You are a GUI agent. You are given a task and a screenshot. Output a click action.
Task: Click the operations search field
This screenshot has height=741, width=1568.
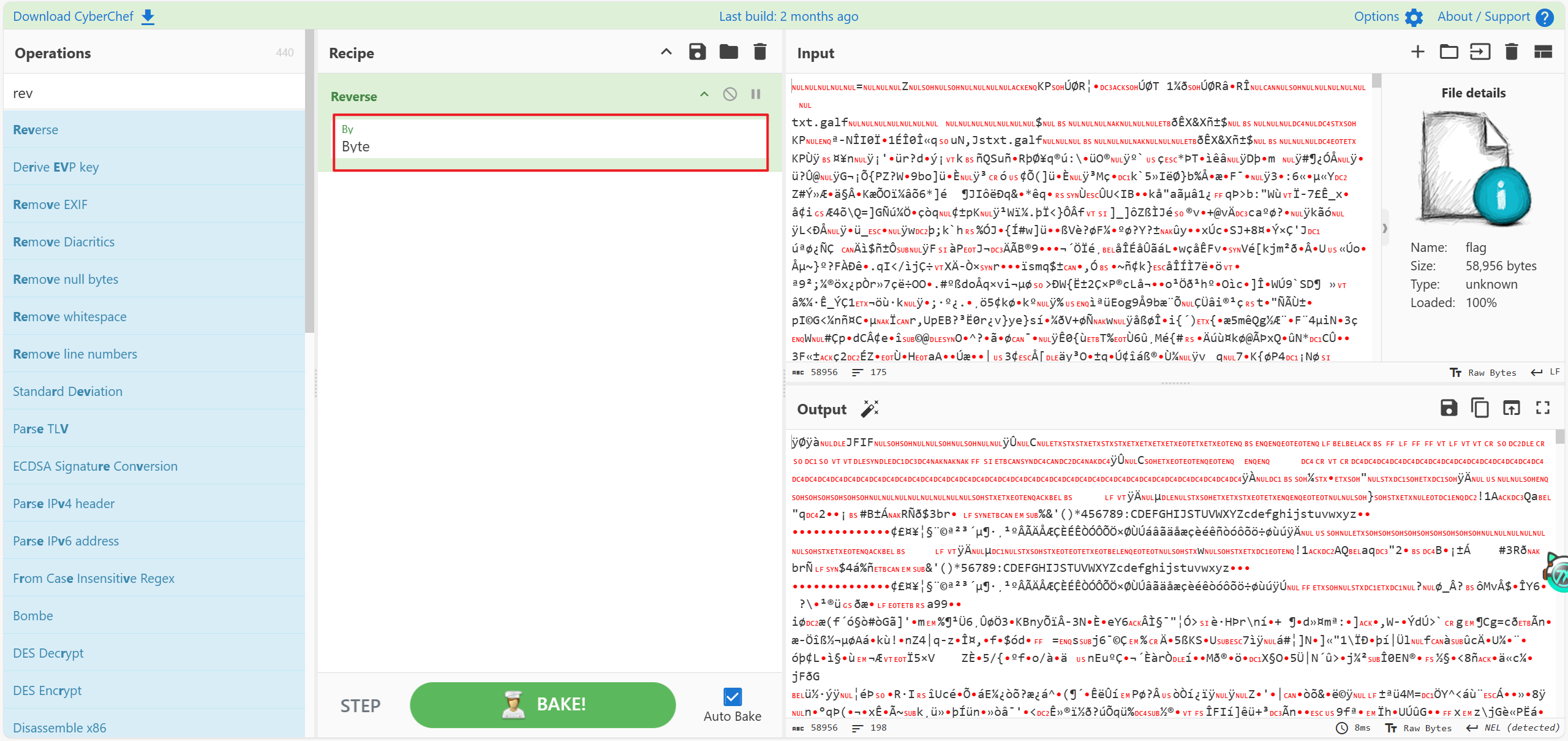click(154, 93)
